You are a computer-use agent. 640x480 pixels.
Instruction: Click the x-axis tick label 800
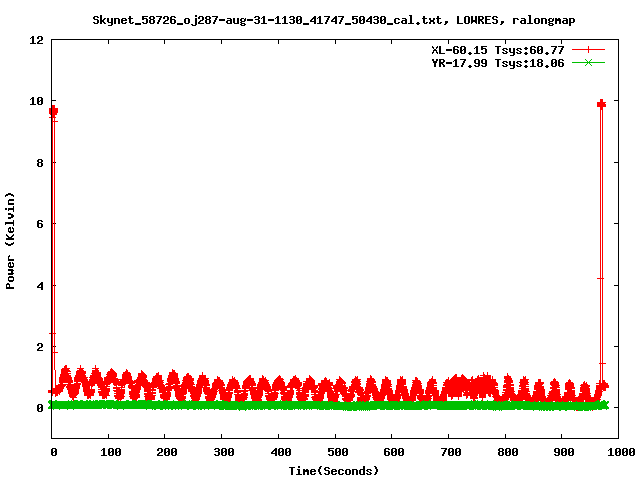[507, 452]
